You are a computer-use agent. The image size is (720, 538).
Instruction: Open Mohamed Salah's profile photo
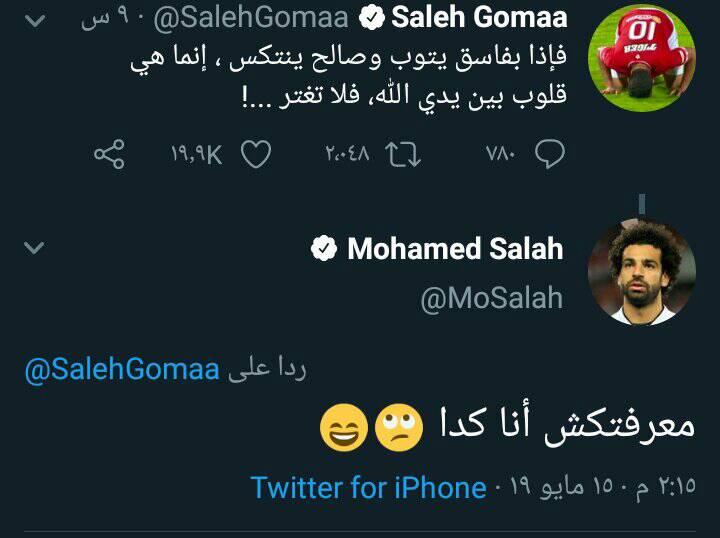click(640, 273)
